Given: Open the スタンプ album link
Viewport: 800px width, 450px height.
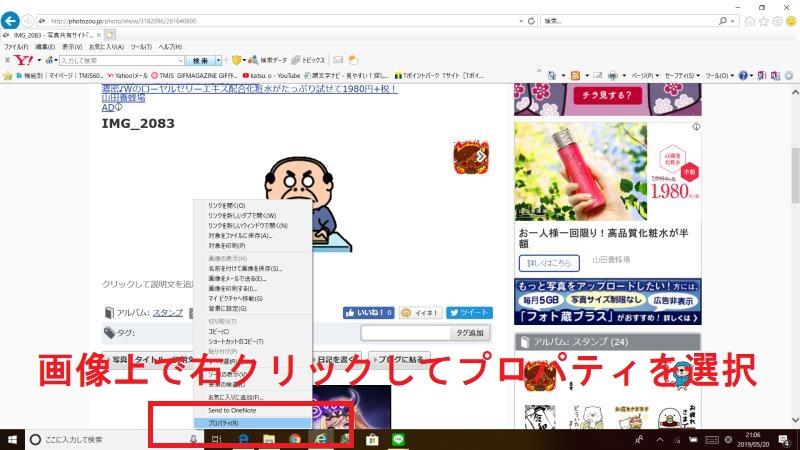Looking at the screenshot, I should (x=167, y=312).
